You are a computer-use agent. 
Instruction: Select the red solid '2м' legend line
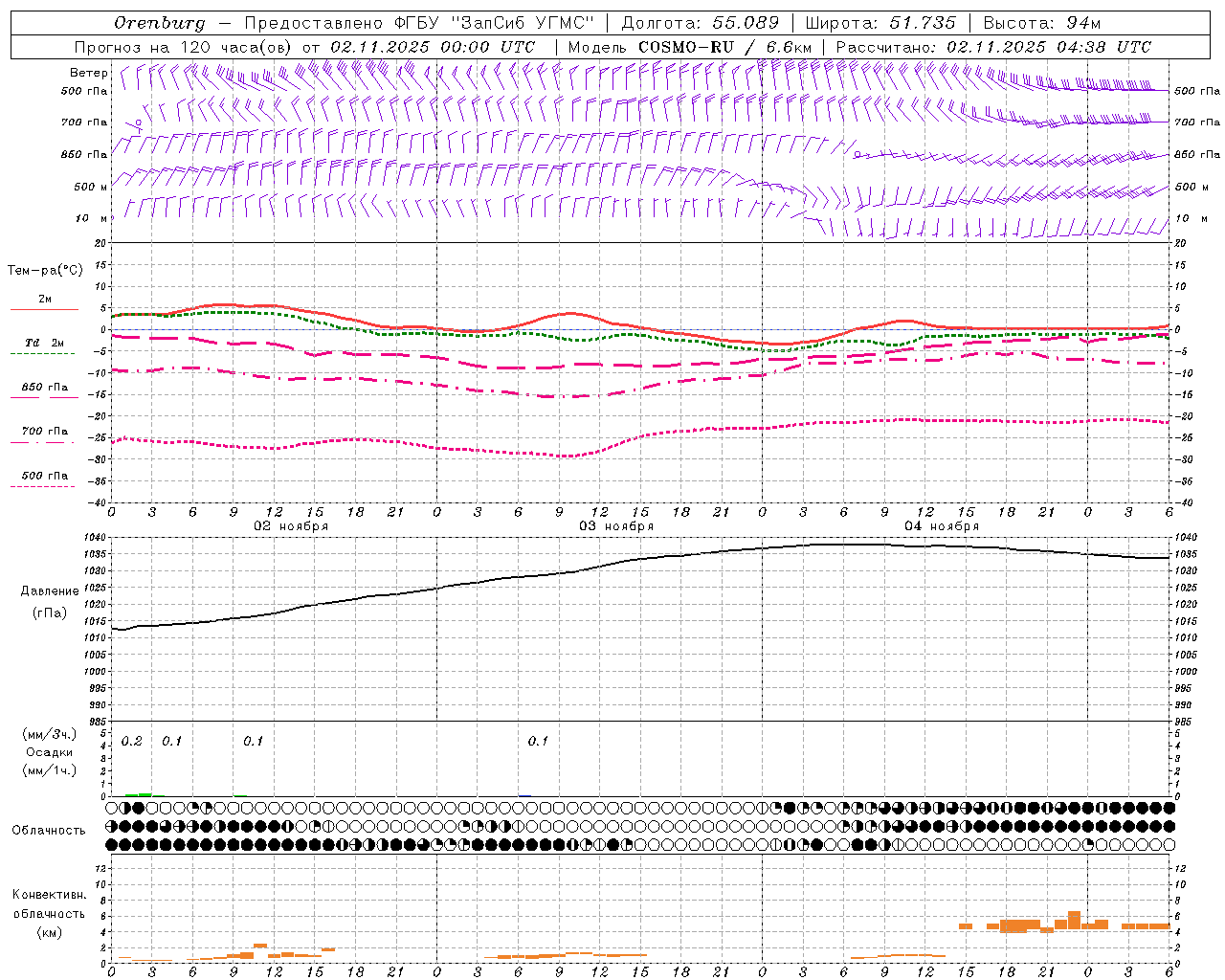(44, 309)
